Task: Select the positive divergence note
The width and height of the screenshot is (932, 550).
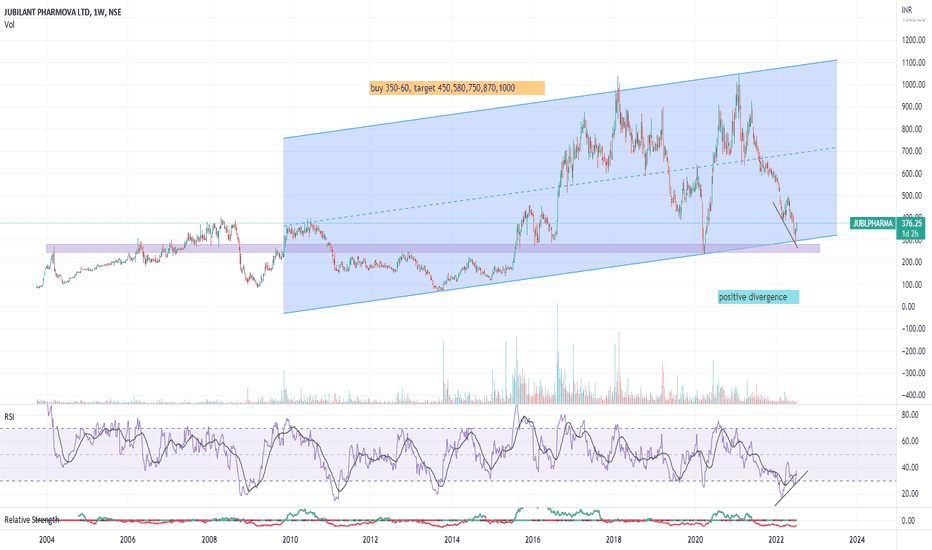Action: [758, 297]
